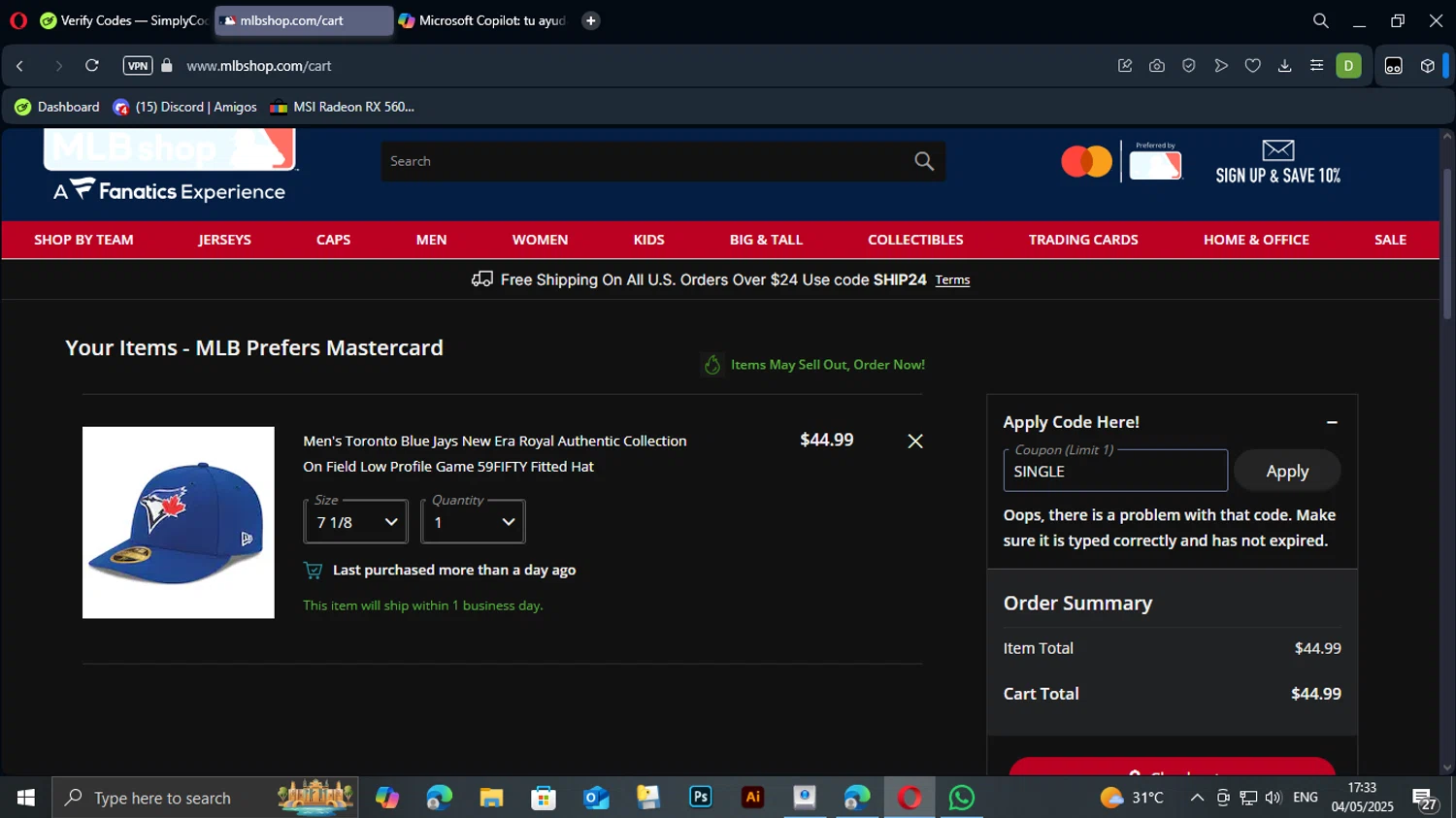1456x818 pixels.
Task: Open Outlook from the taskbar
Action: pyautogui.click(x=596, y=798)
